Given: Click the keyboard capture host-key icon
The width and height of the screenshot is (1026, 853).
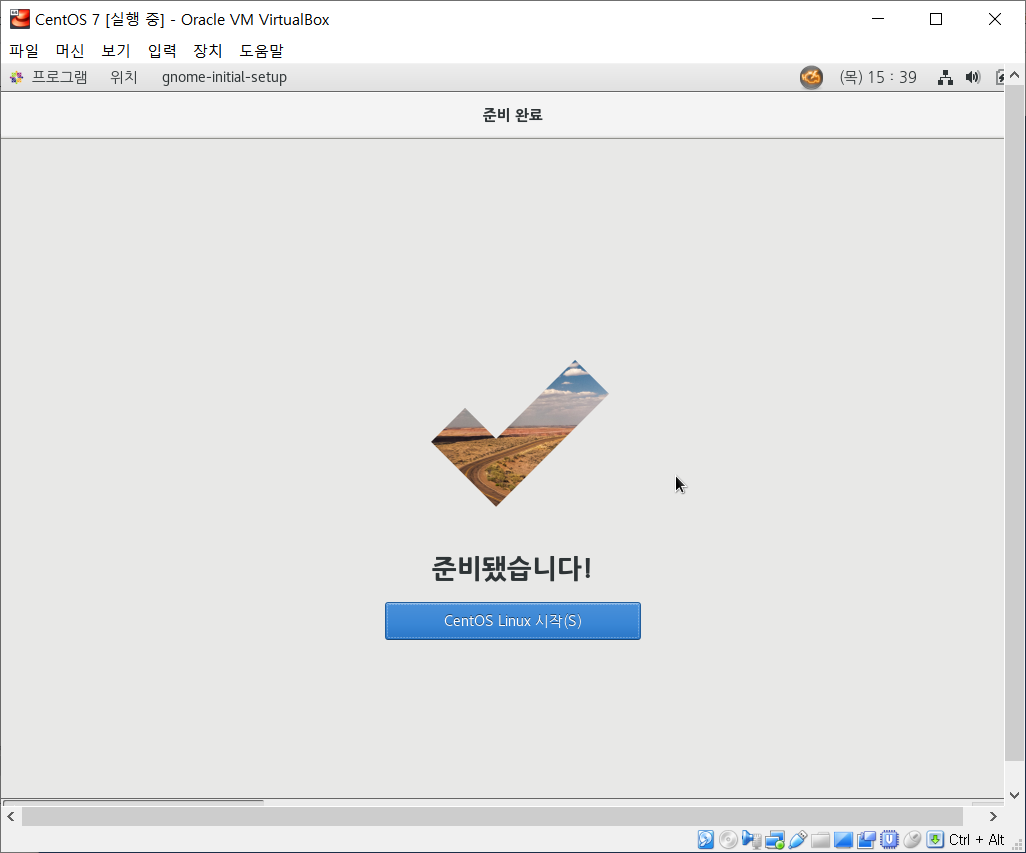Looking at the screenshot, I should (x=935, y=839).
